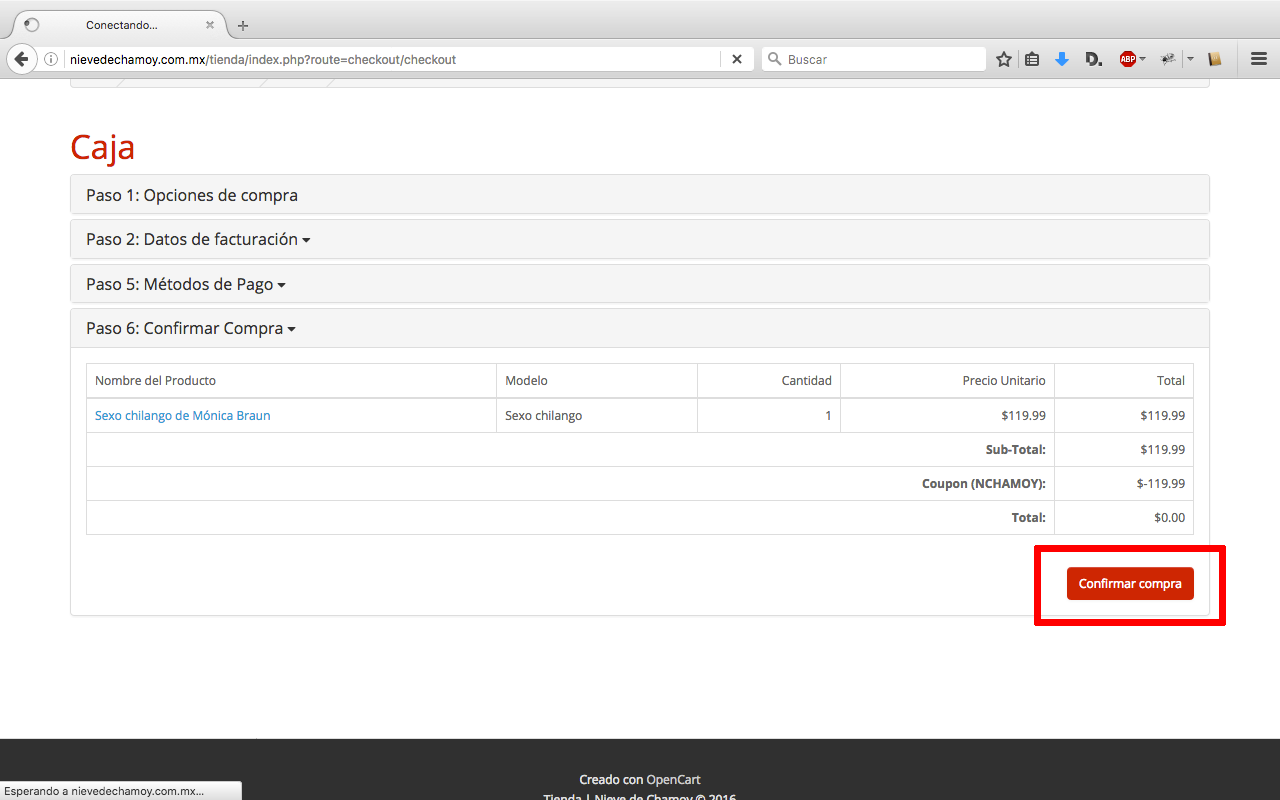Close the Conectando tab

[x=210, y=25]
